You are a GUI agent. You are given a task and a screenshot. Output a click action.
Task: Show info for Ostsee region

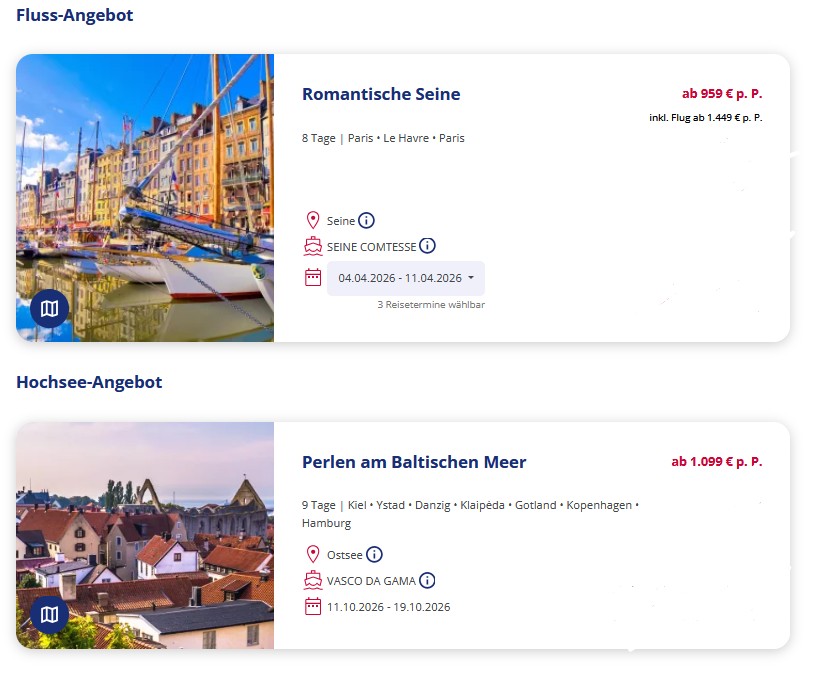coord(374,554)
